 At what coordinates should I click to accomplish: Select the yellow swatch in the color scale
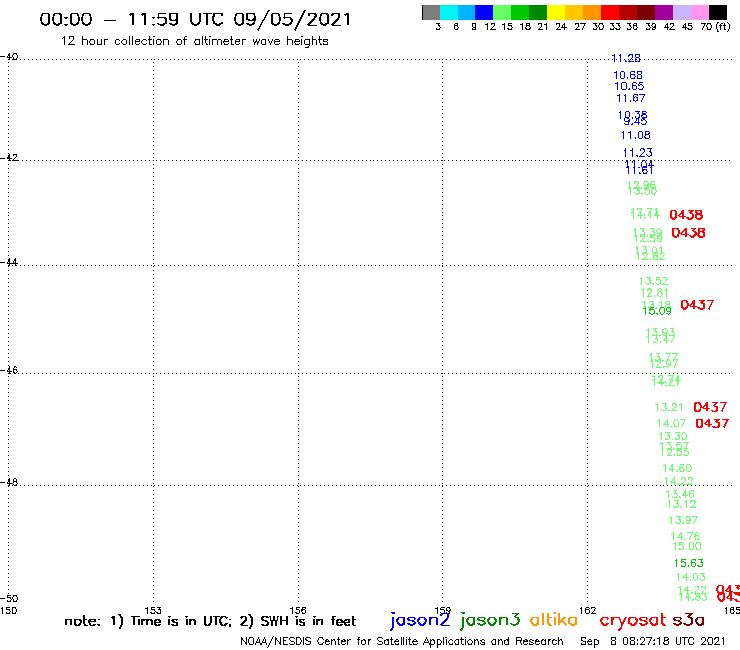pyautogui.click(x=556, y=12)
